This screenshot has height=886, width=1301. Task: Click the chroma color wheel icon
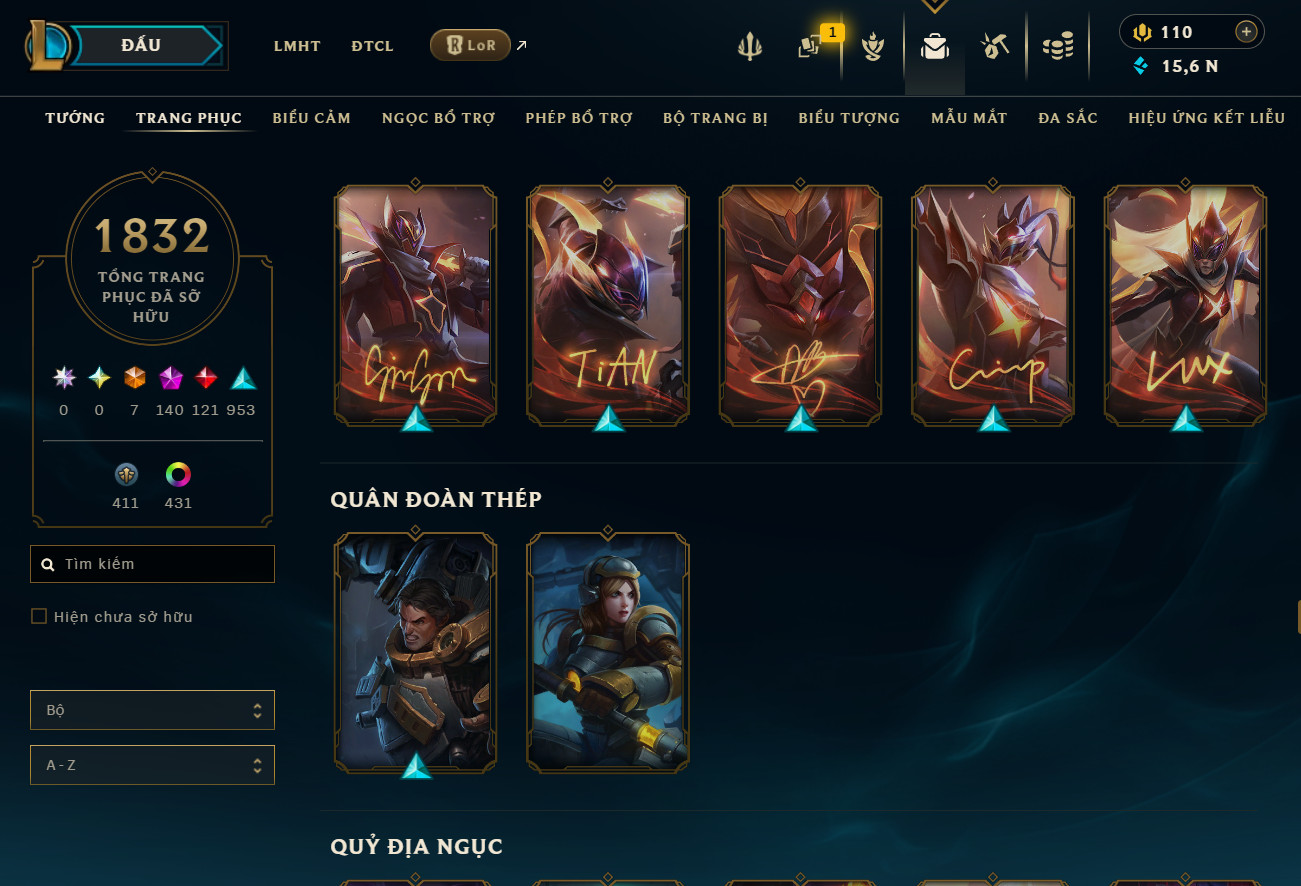[178, 474]
